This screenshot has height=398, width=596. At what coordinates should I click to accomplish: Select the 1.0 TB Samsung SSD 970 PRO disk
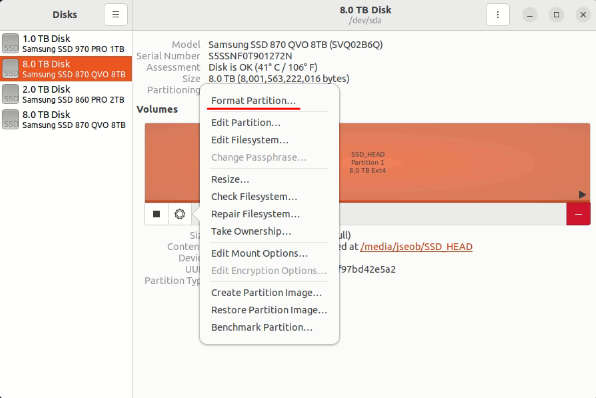66,43
